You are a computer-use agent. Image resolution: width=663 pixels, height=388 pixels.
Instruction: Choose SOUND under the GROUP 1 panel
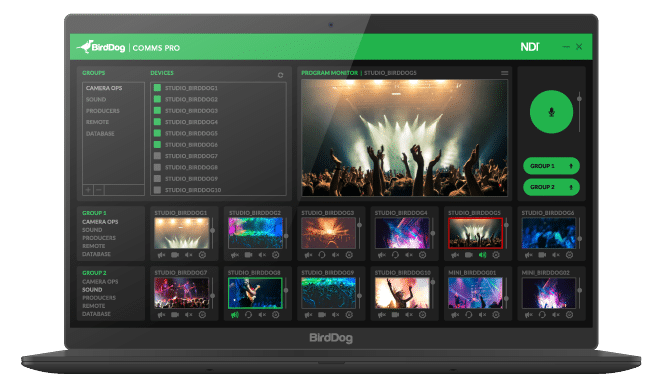(x=92, y=230)
